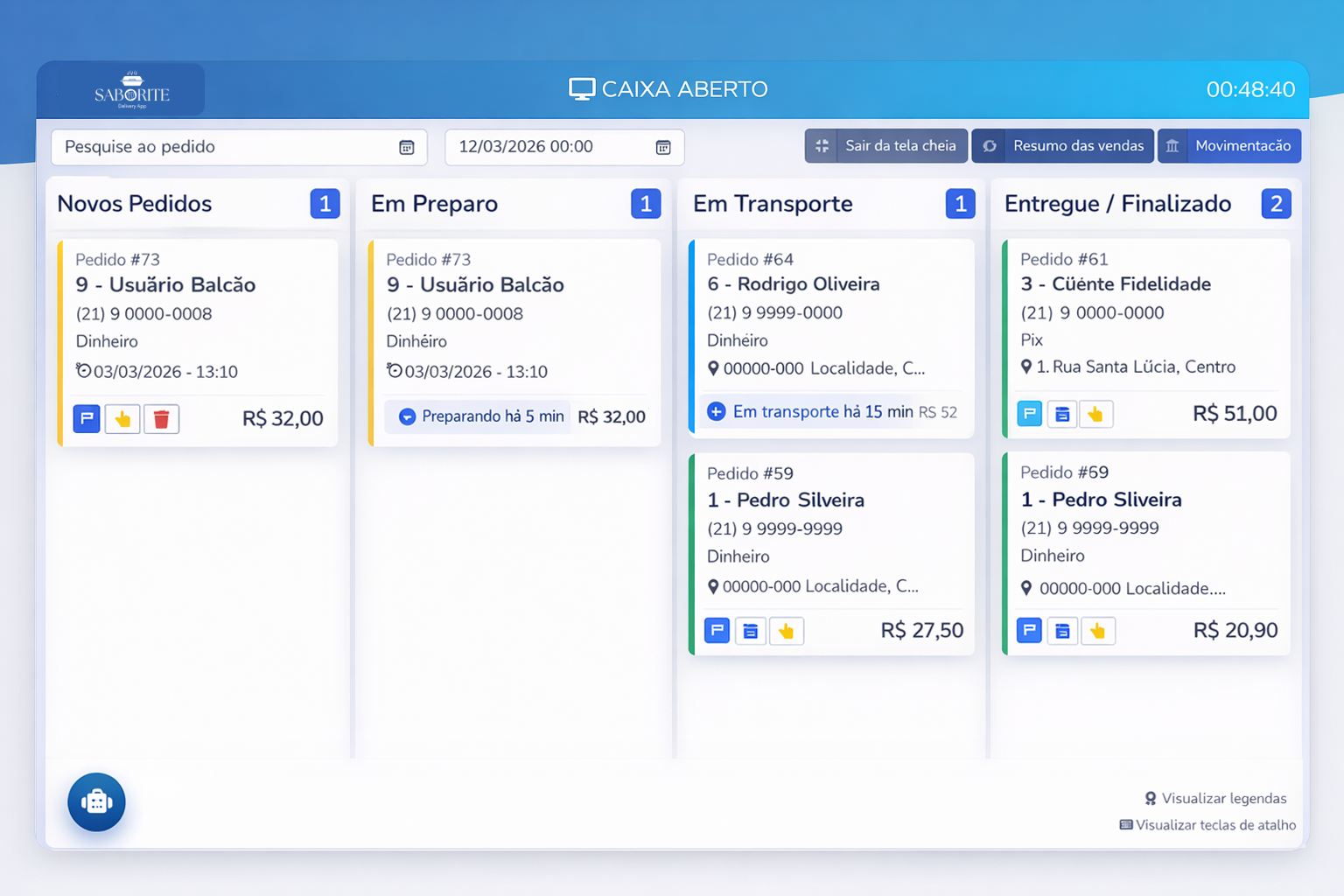Click the blue flag icon on new Pedido #73
This screenshot has width=1344, height=896.
click(x=87, y=419)
